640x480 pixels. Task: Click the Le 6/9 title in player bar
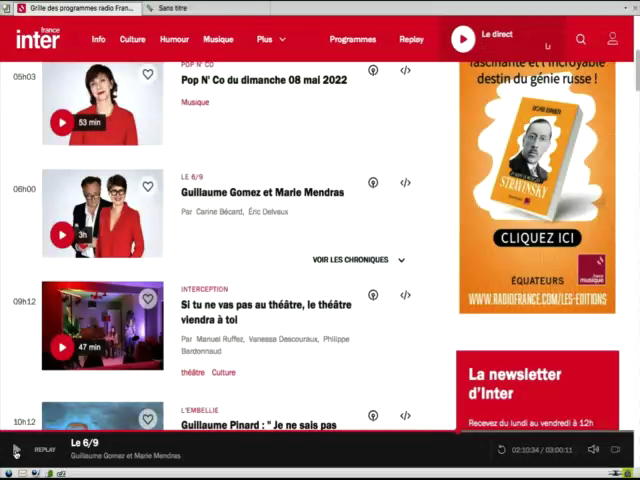[84, 443]
